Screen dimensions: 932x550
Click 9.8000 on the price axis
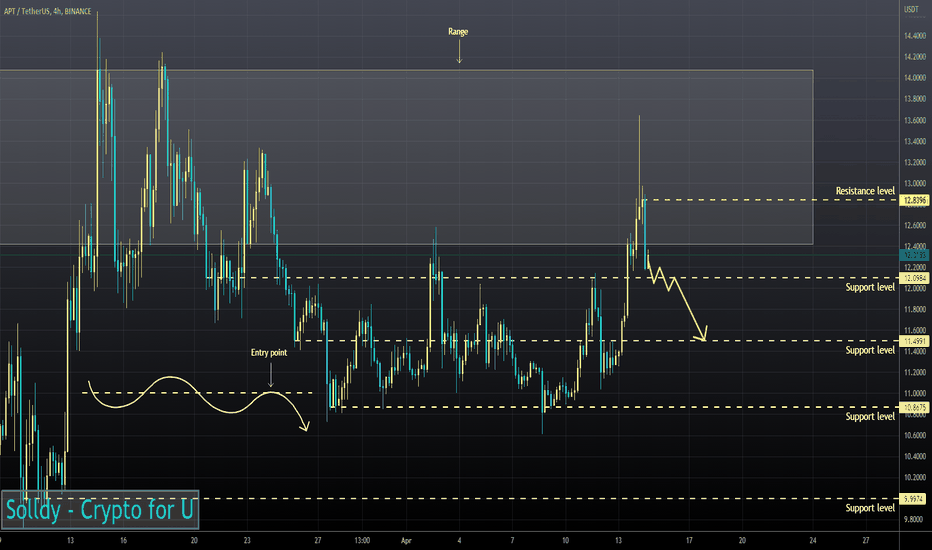(x=915, y=519)
